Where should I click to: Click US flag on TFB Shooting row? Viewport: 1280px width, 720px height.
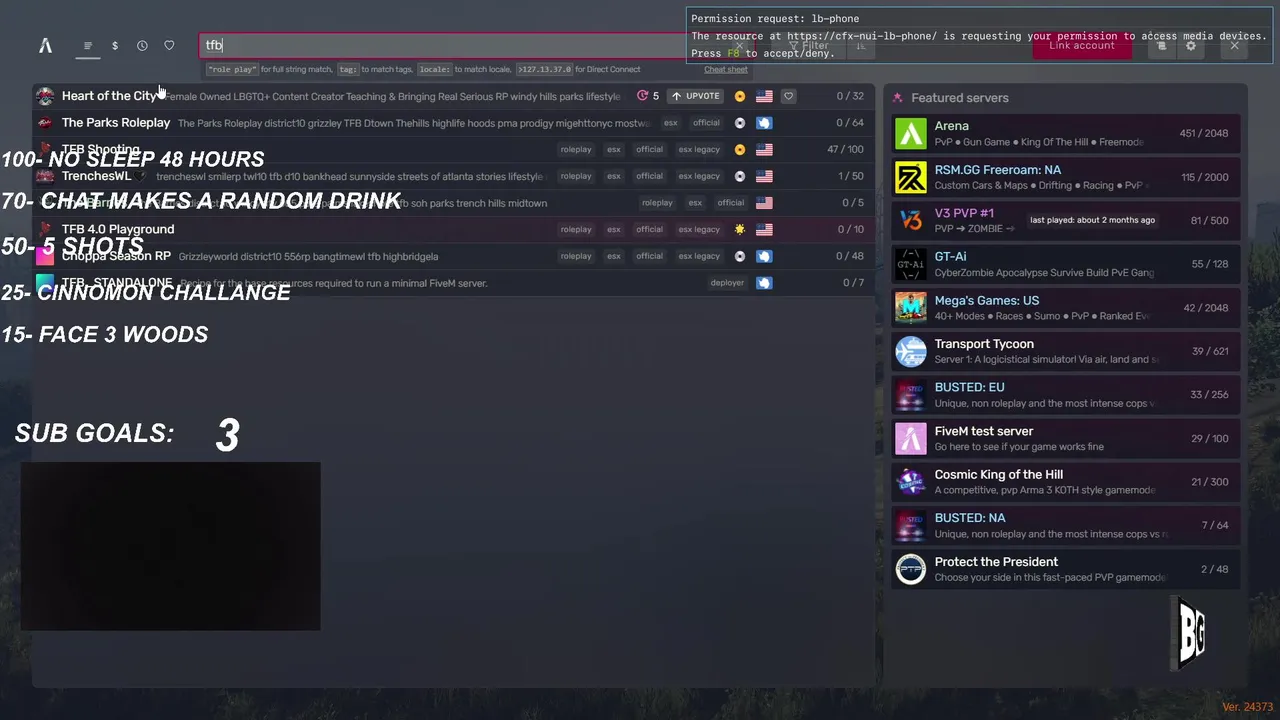[764, 149]
